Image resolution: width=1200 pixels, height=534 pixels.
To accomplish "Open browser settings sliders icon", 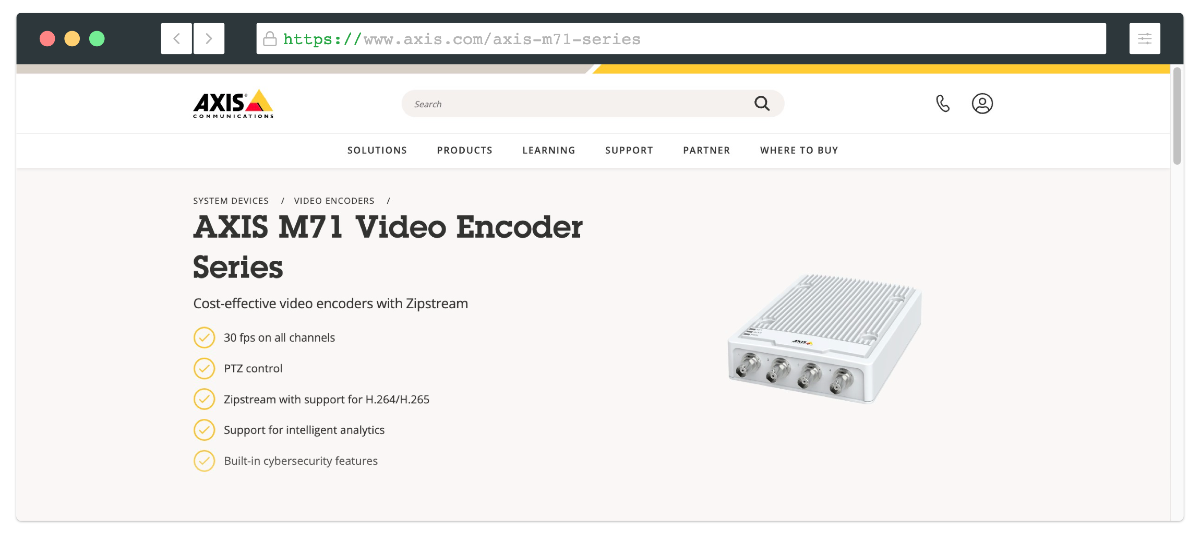I will [1145, 39].
